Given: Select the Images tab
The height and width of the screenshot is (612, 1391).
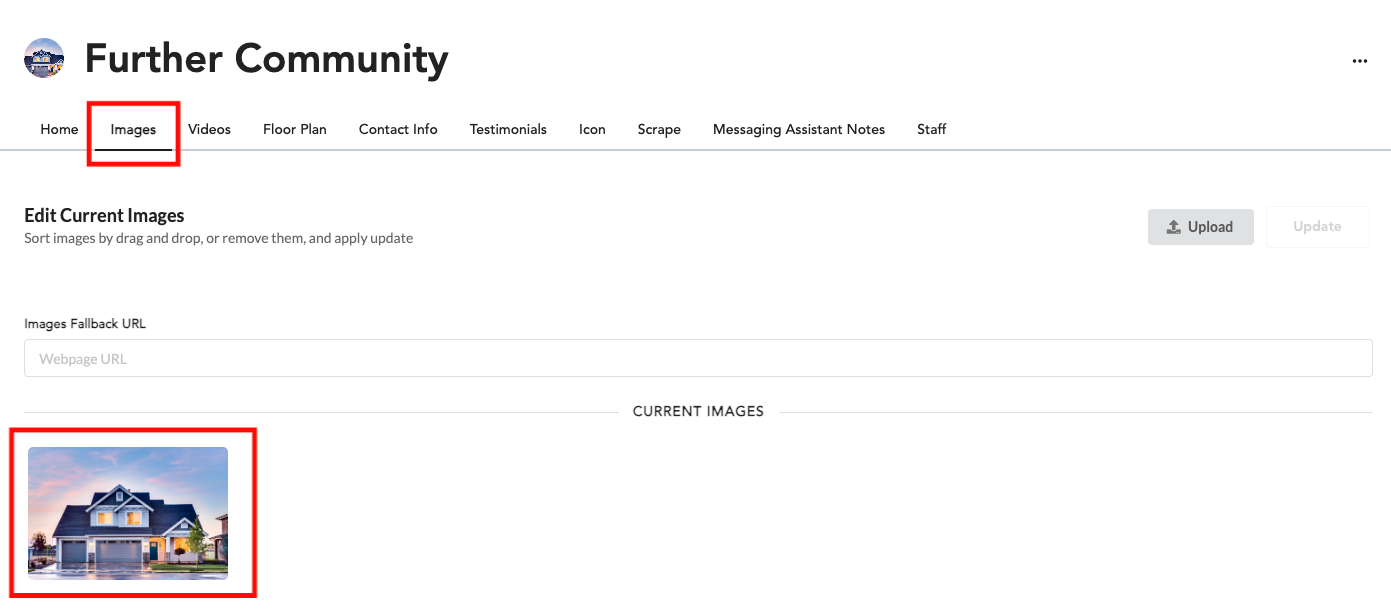Looking at the screenshot, I should pos(133,129).
